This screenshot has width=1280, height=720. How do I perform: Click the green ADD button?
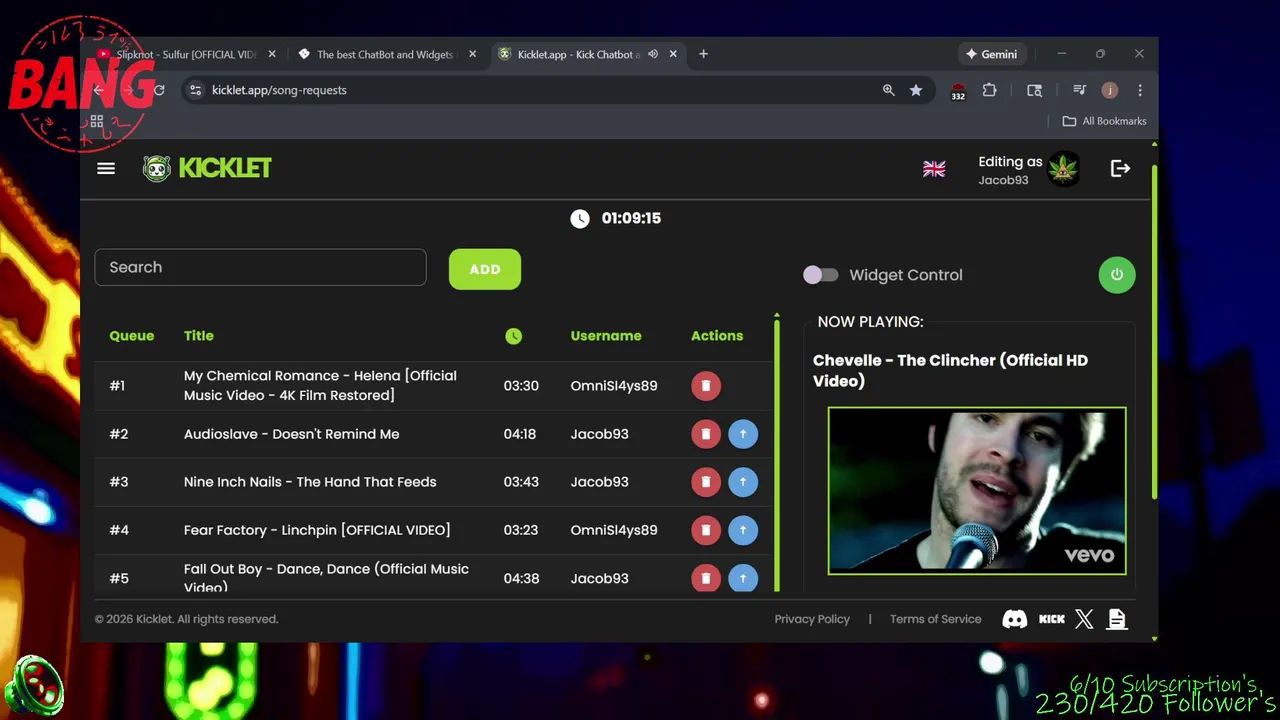(x=485, y=269)
